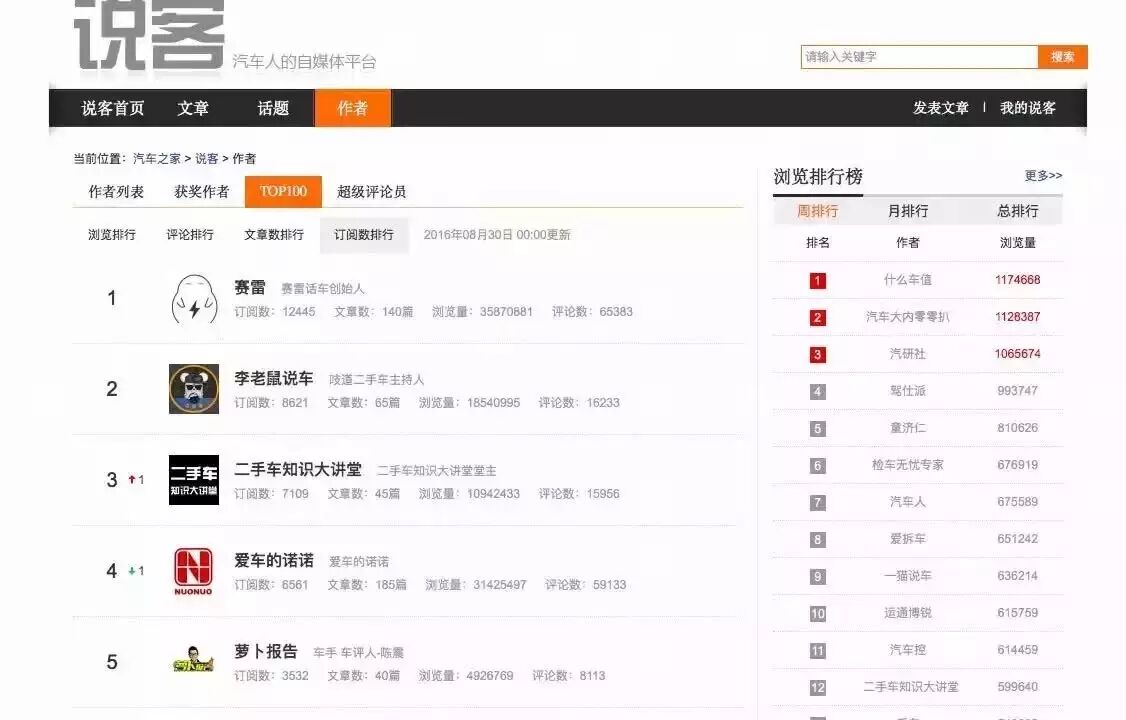Sort by 浏览排行
This screenshot has height=720, width=1126.
(112, 235)
